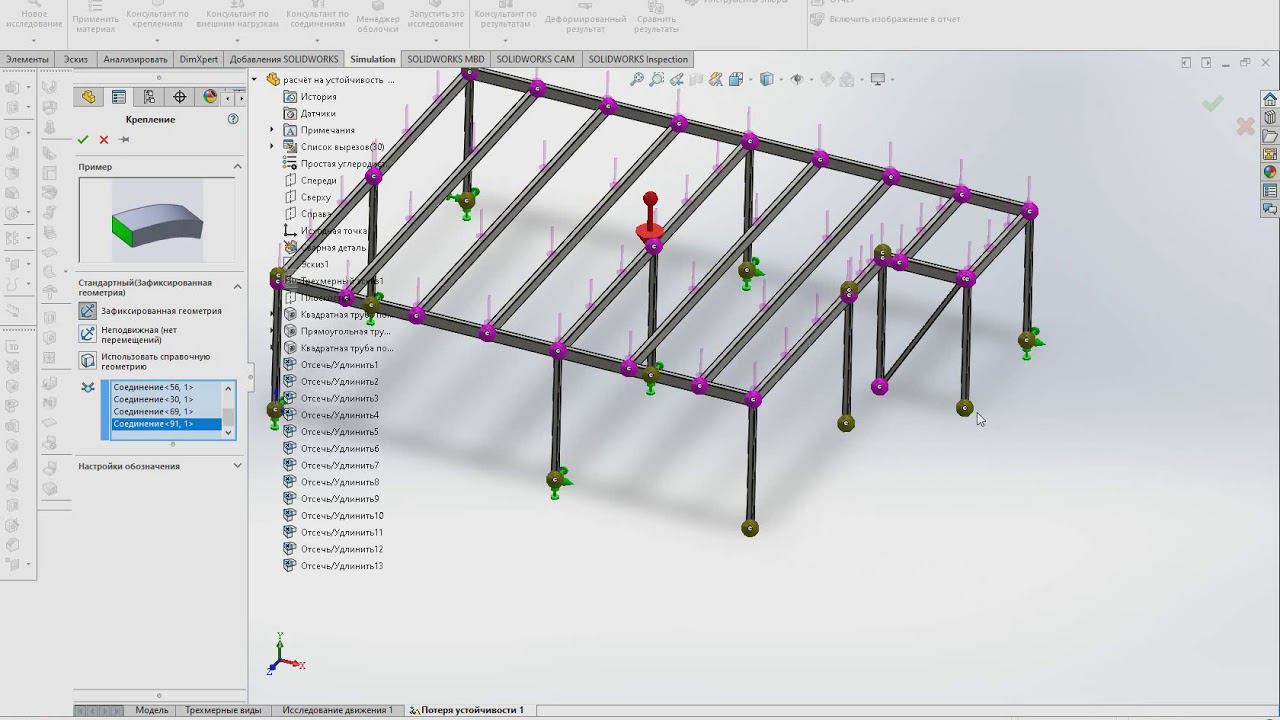Image resolution: width=1280 pixels, height=720 pixels.
Task: Open the View Settings monitor dropdown arrow
Action: pyautogui.click(x=891, y=79)
